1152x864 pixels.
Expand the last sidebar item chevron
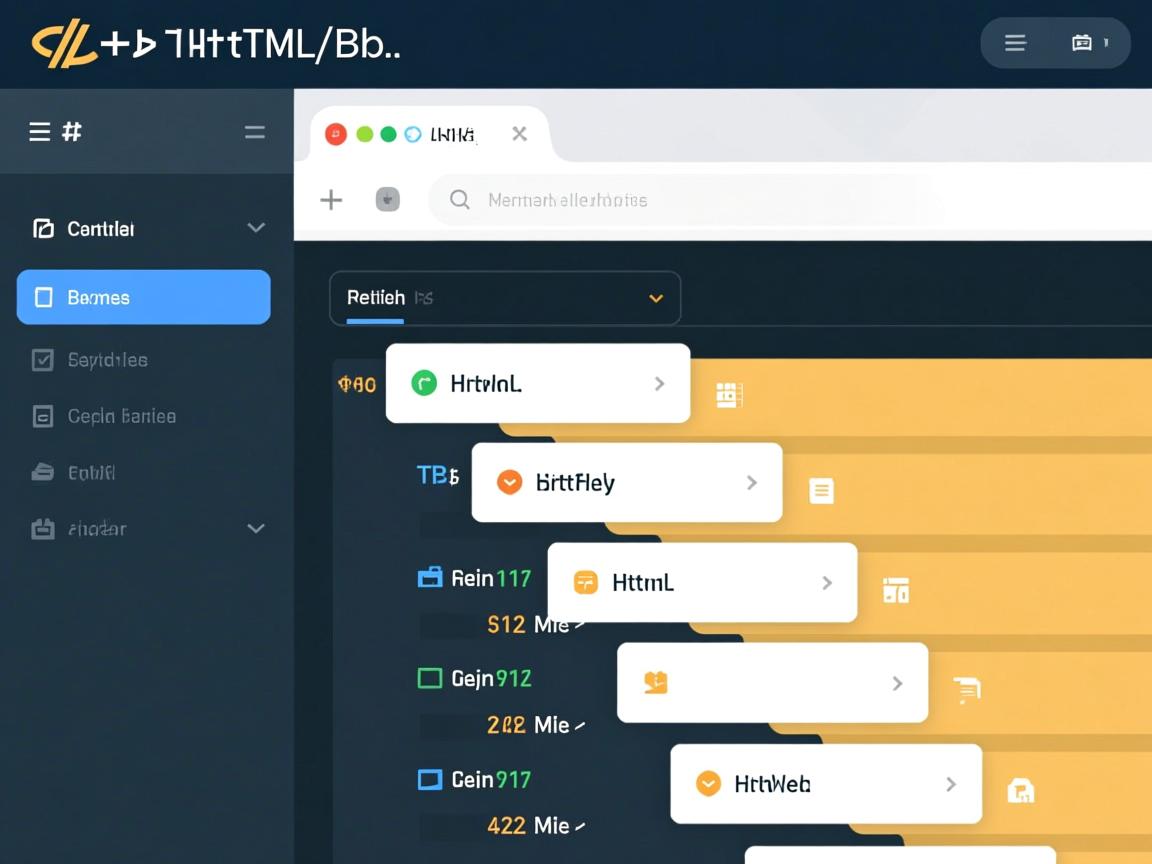(256, 528)
